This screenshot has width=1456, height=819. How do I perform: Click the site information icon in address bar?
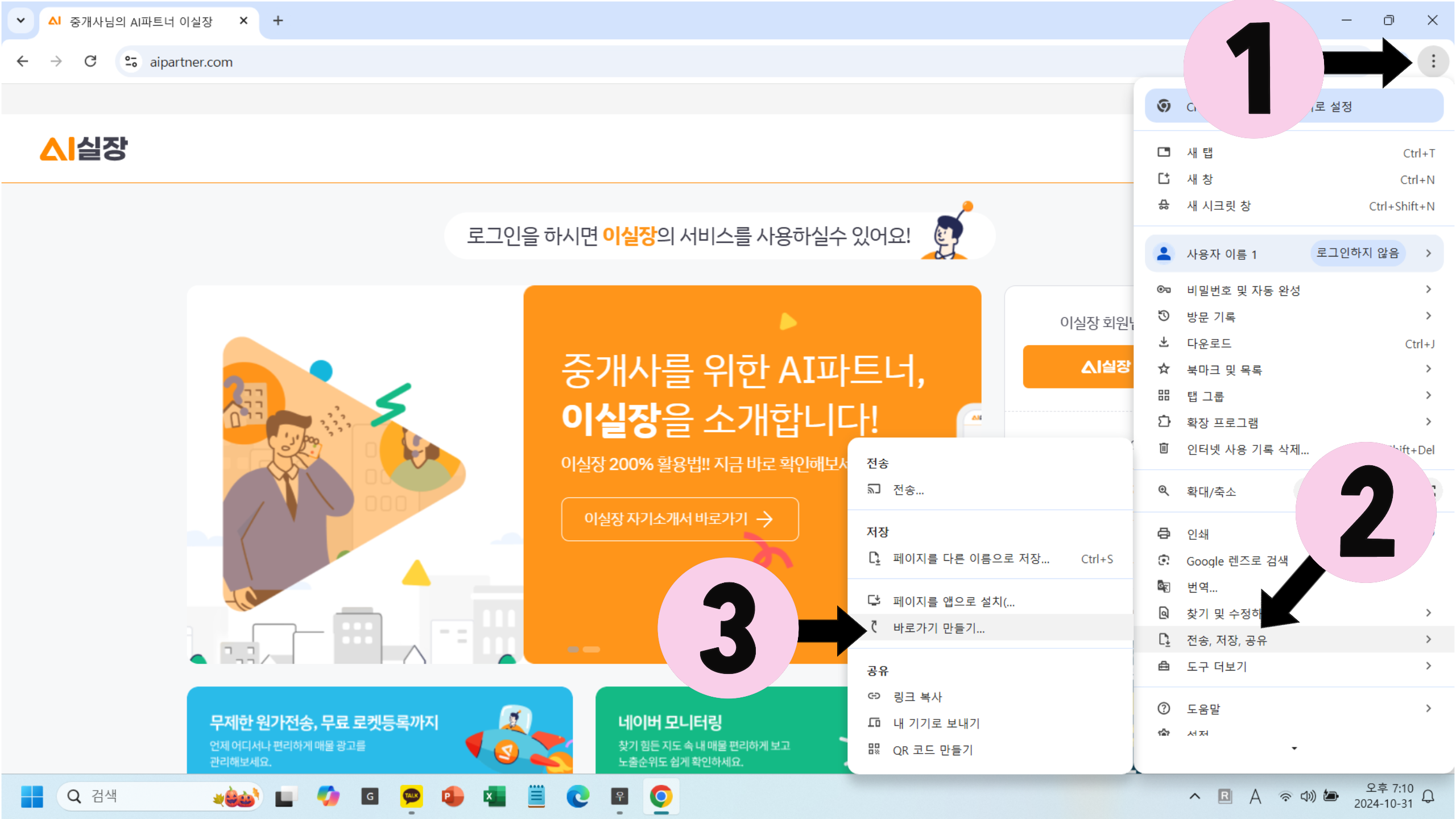pos(131,61)
